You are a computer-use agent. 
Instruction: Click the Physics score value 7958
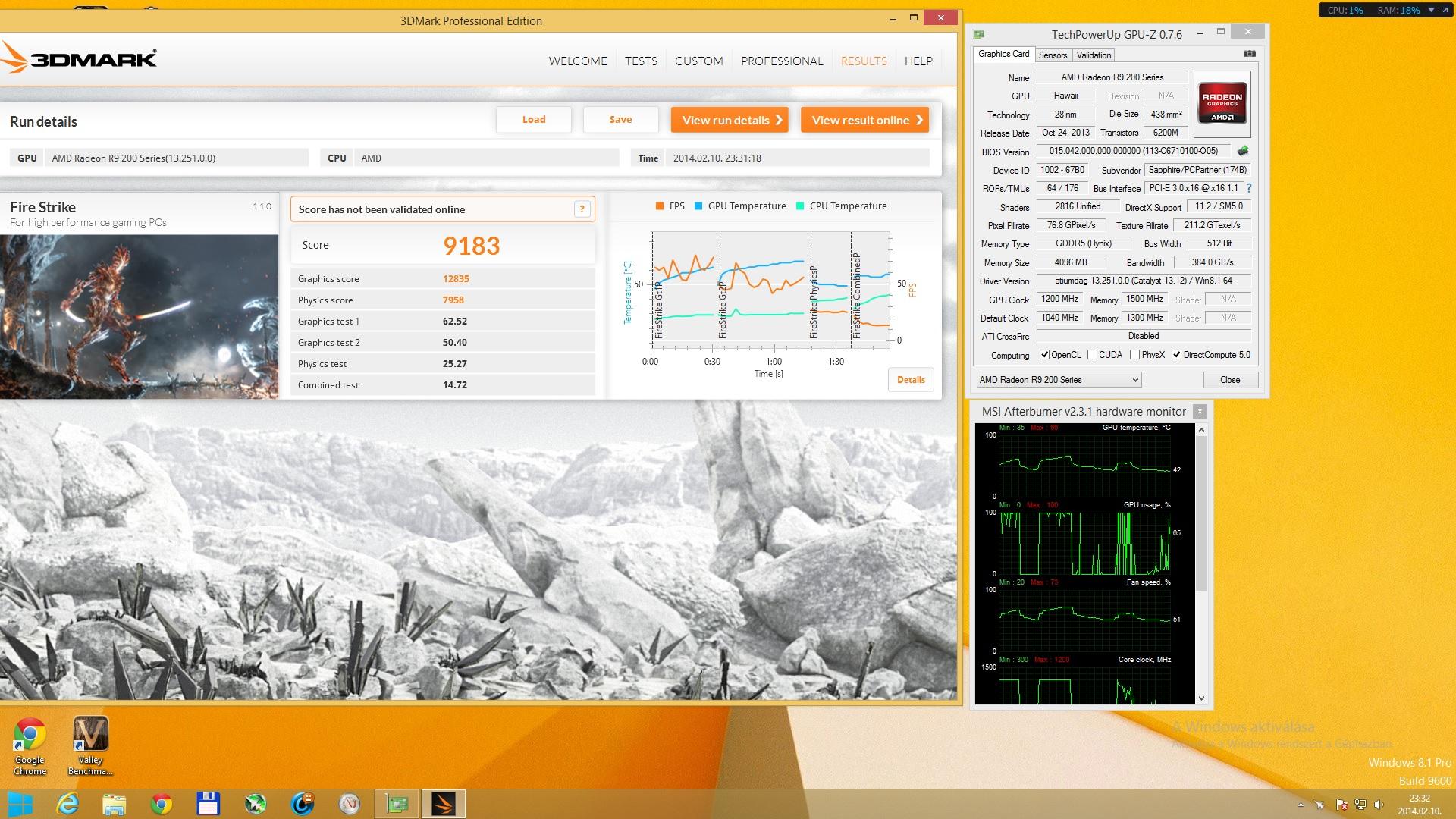coord(453,300)
